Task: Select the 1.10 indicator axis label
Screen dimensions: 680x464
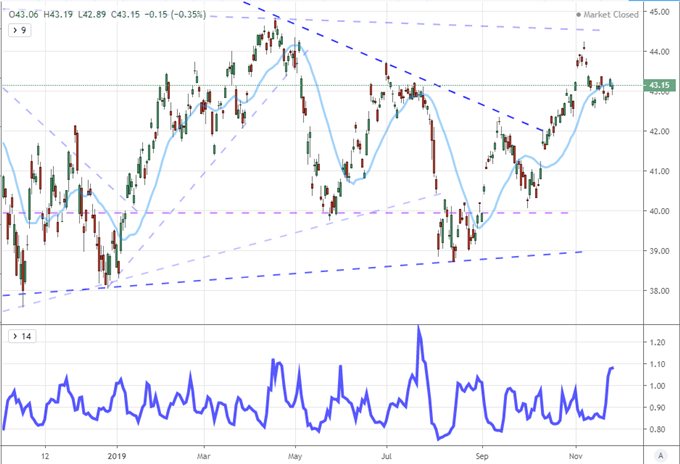Action: click(657, 364)
